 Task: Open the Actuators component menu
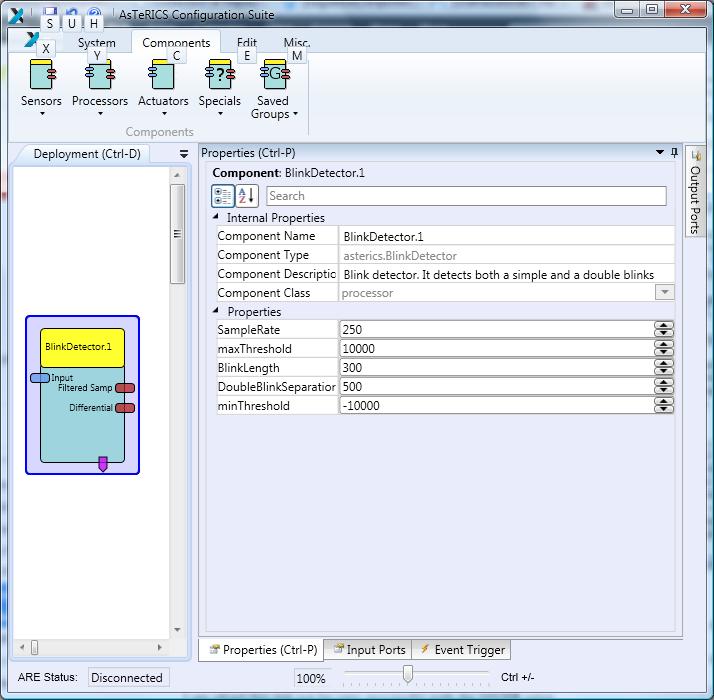coord(163,87)
